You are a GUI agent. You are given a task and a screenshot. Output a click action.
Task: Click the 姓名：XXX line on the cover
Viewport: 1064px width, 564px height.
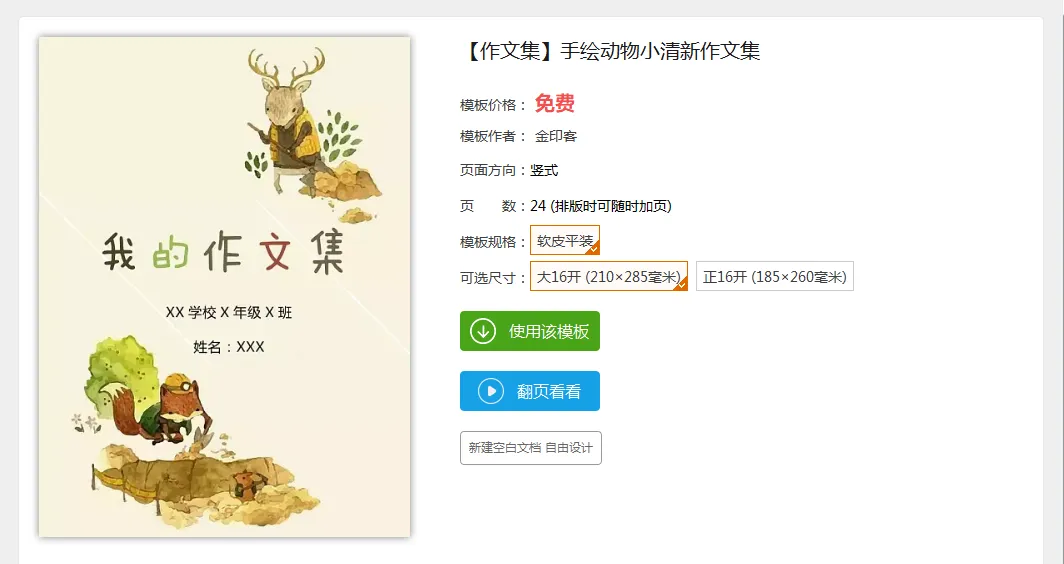pos(229,347)
